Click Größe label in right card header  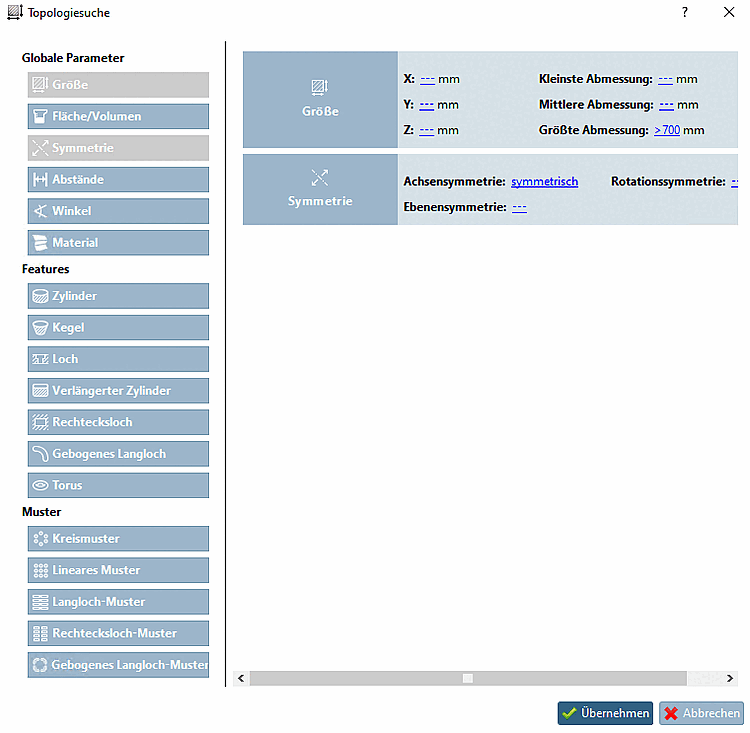[320, 111]
